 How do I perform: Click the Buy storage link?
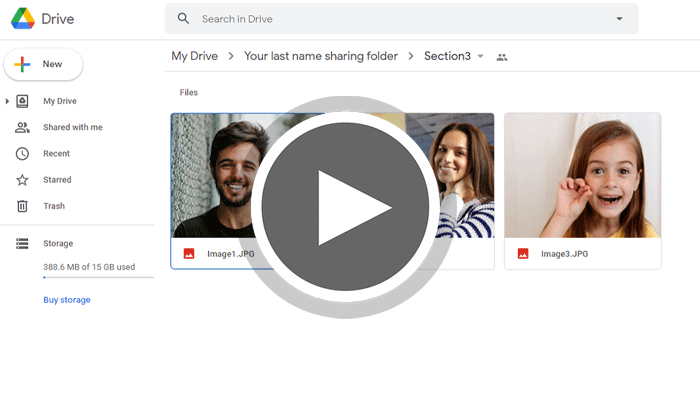[x=67, y=300]
